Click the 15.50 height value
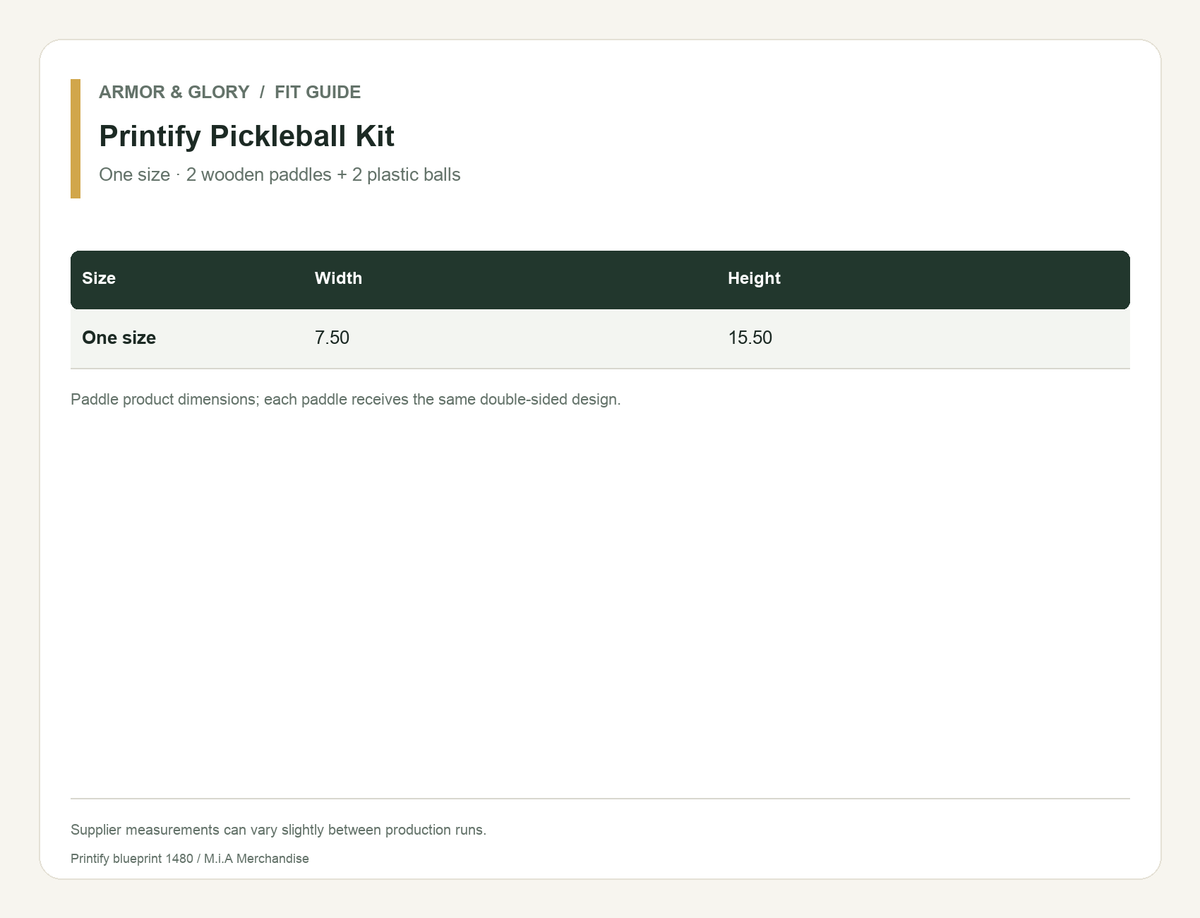The width and height of the screenshot is (1200, 918). tap(750, 338)
